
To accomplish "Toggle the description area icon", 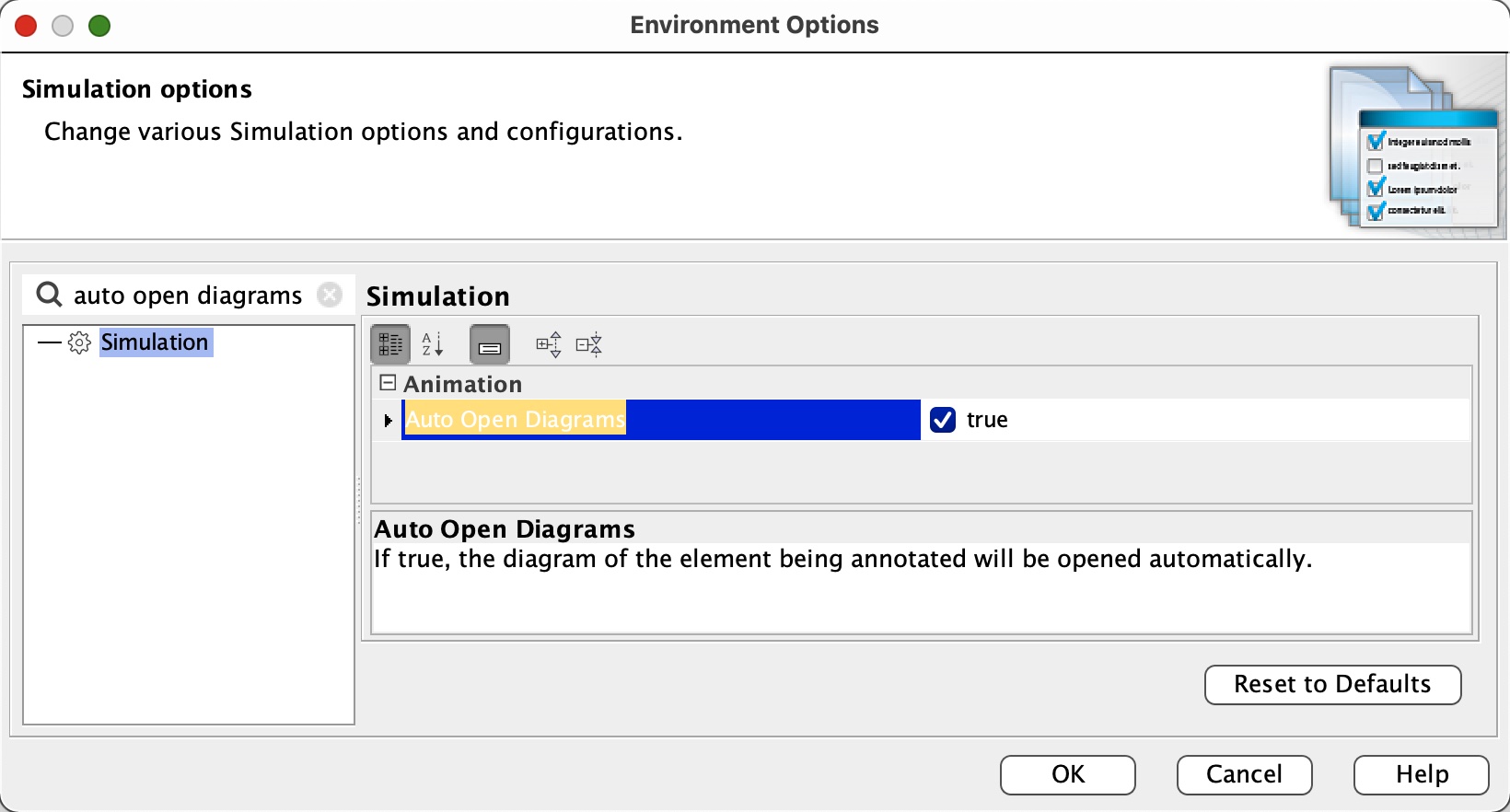I will pos(490,345).
